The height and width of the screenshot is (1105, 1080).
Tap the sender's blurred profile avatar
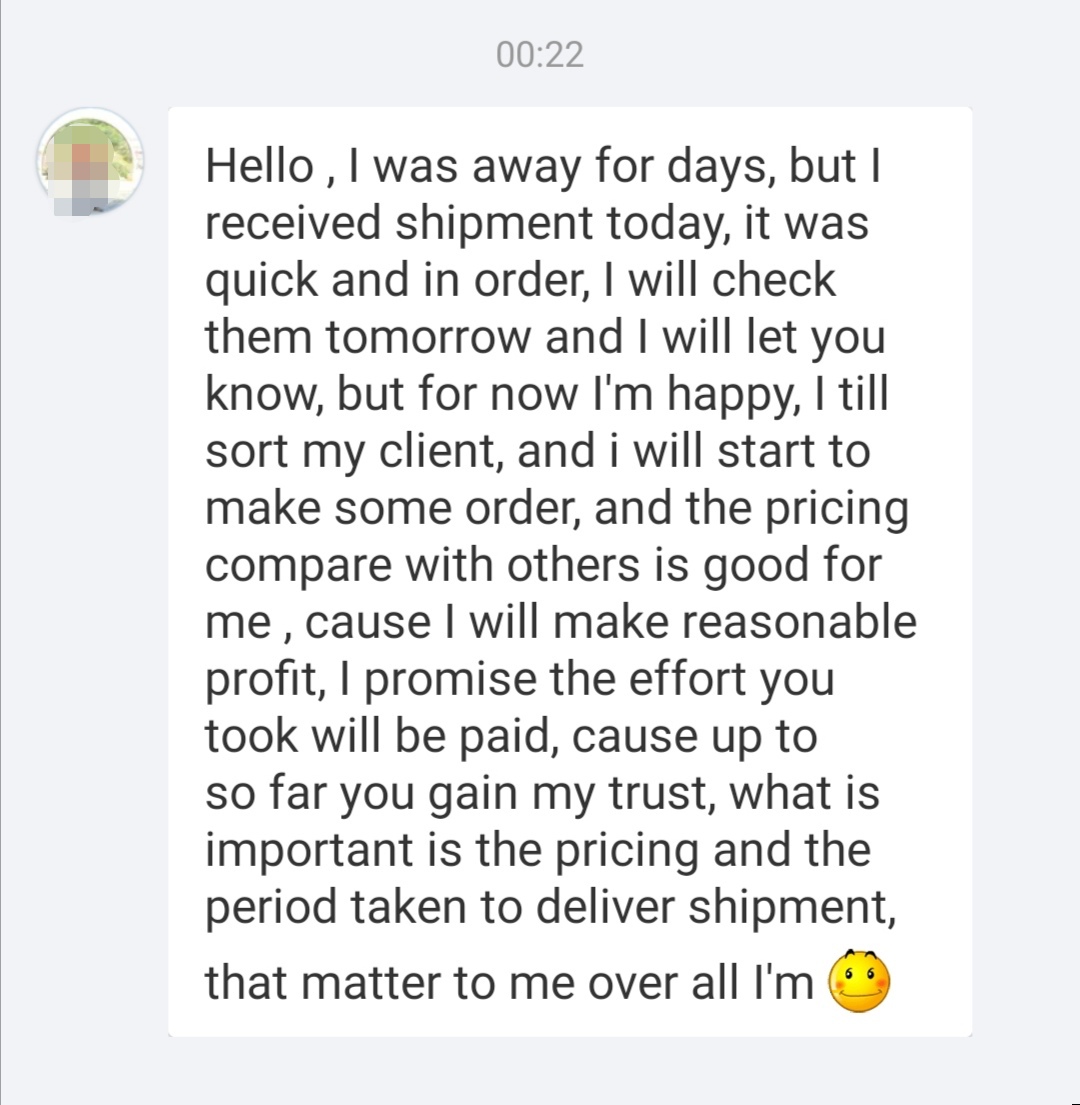[90, 164]
